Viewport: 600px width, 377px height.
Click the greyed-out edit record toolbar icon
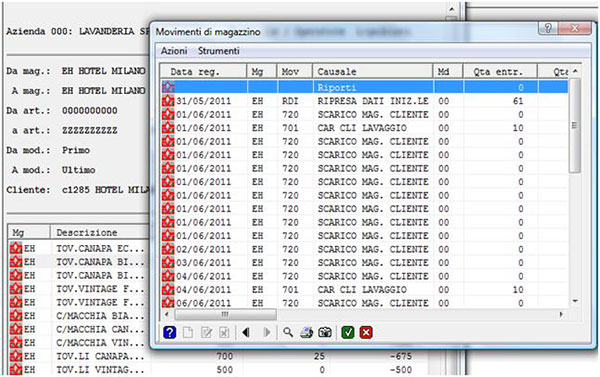click(206, 332)
